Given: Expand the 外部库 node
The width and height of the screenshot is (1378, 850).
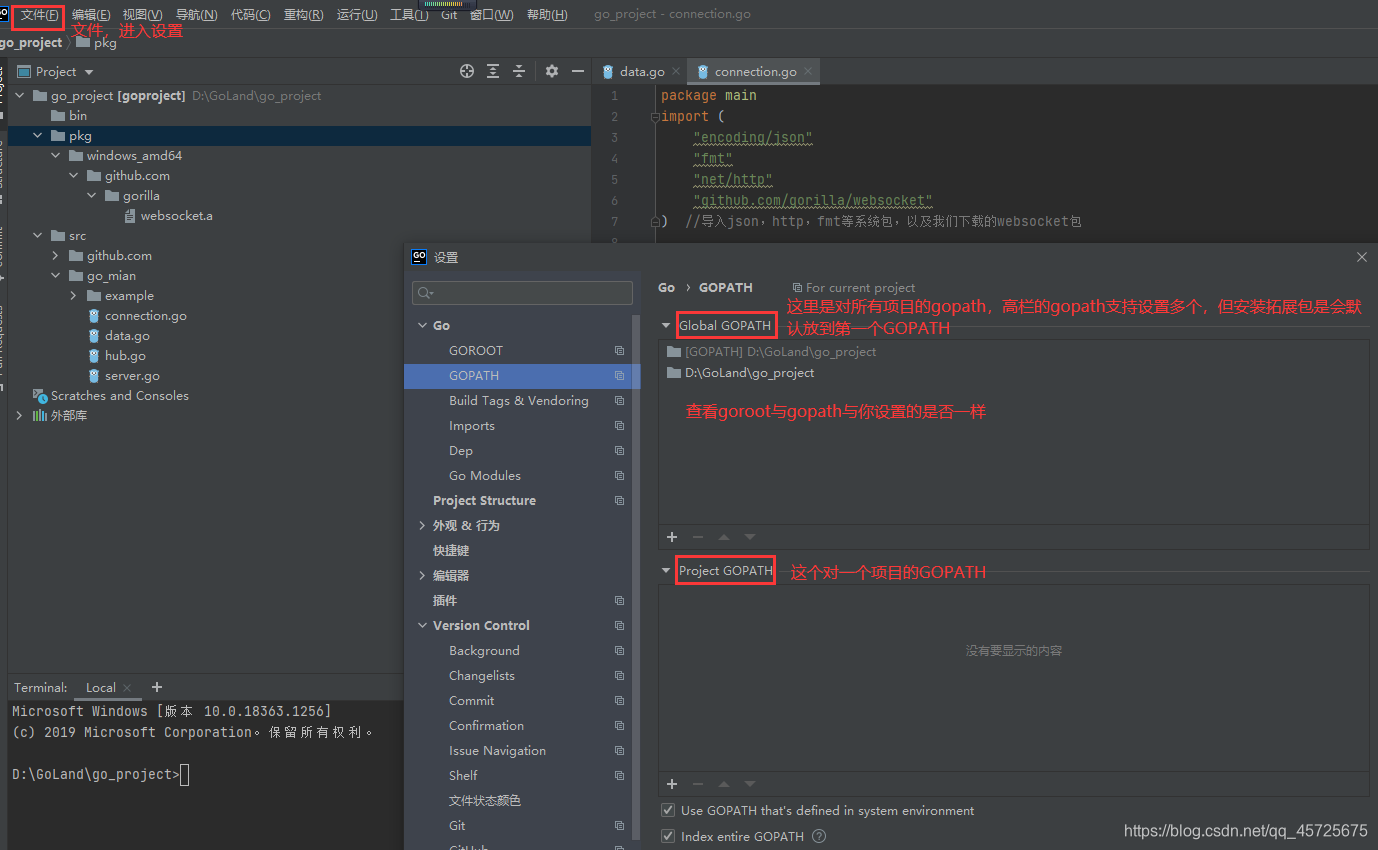Looking at the screenshot, I should (x=20, y=415).
